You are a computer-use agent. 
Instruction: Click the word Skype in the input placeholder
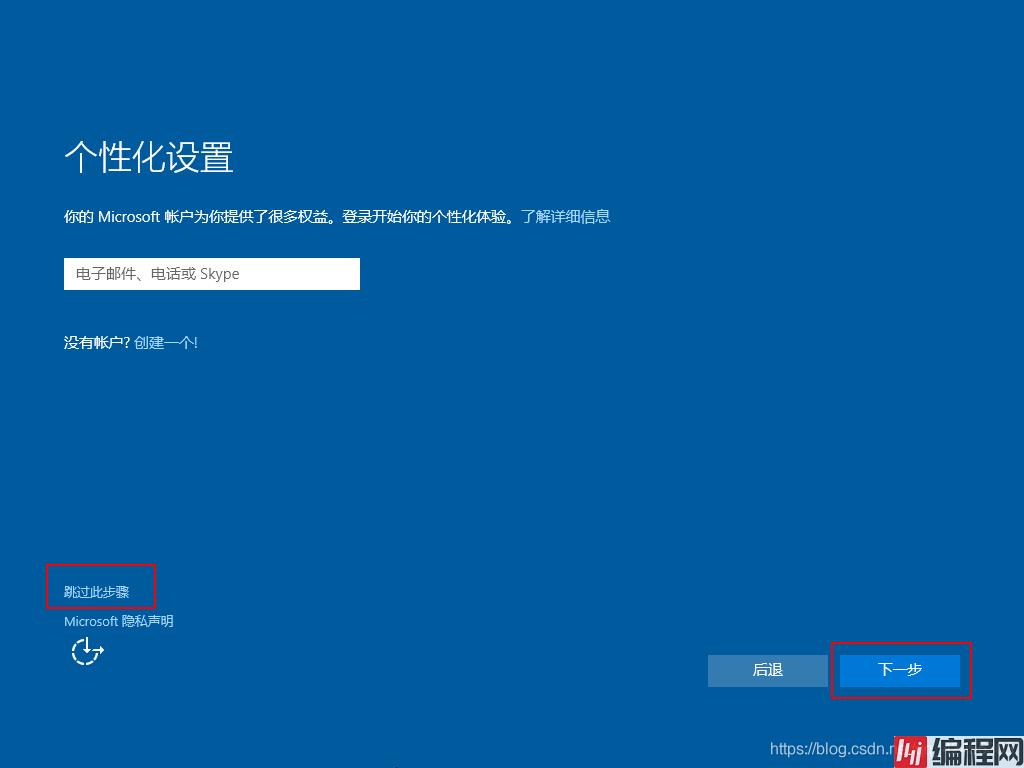pos(219,274)
